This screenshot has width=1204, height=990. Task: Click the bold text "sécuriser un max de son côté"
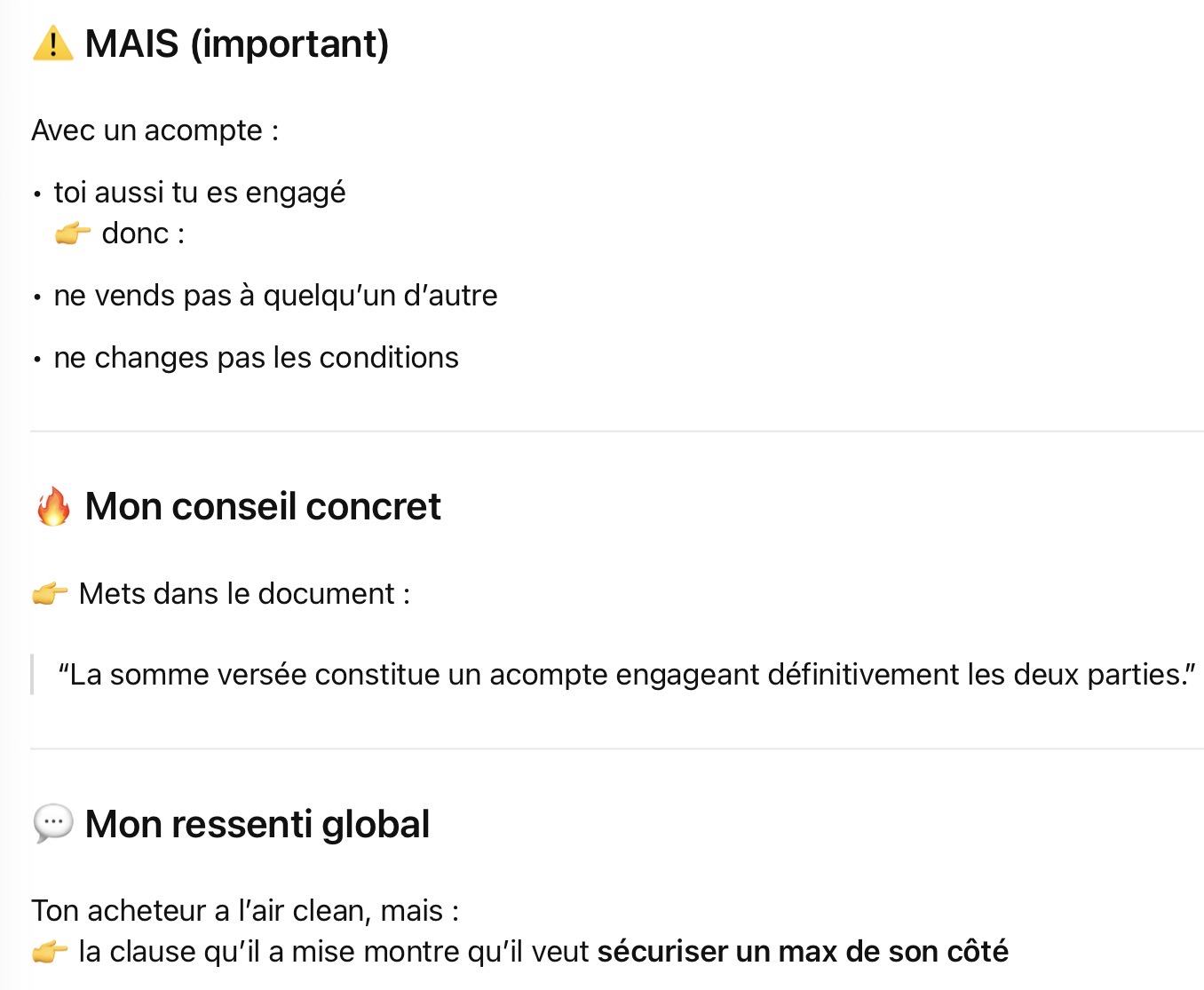pyautogui.click(x=803, y=952)
